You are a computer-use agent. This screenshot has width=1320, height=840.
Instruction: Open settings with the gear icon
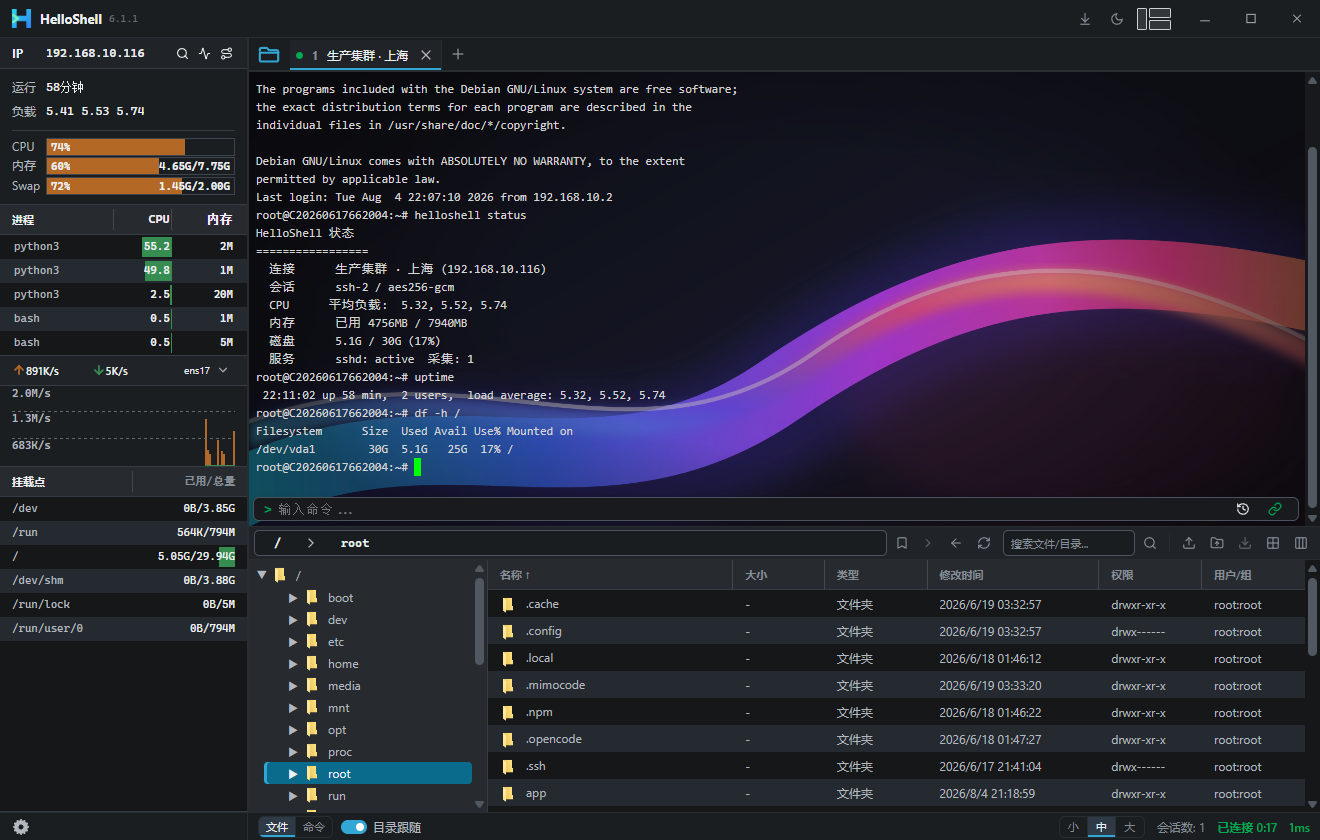(21, 827)
